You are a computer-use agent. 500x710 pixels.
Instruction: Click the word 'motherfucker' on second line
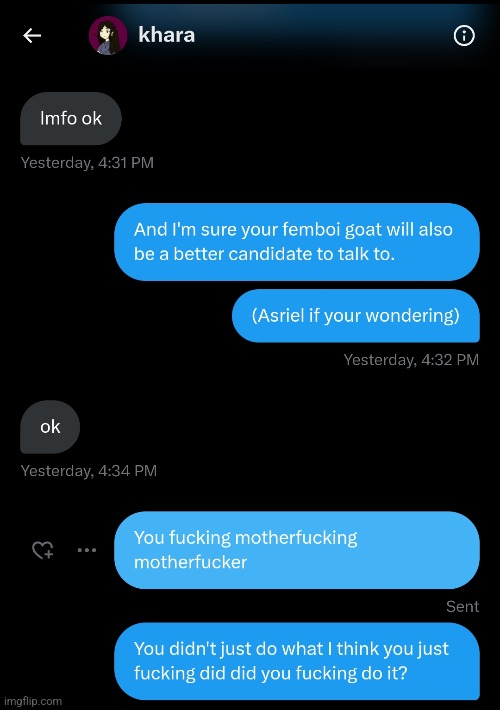[x=190, y=562]
